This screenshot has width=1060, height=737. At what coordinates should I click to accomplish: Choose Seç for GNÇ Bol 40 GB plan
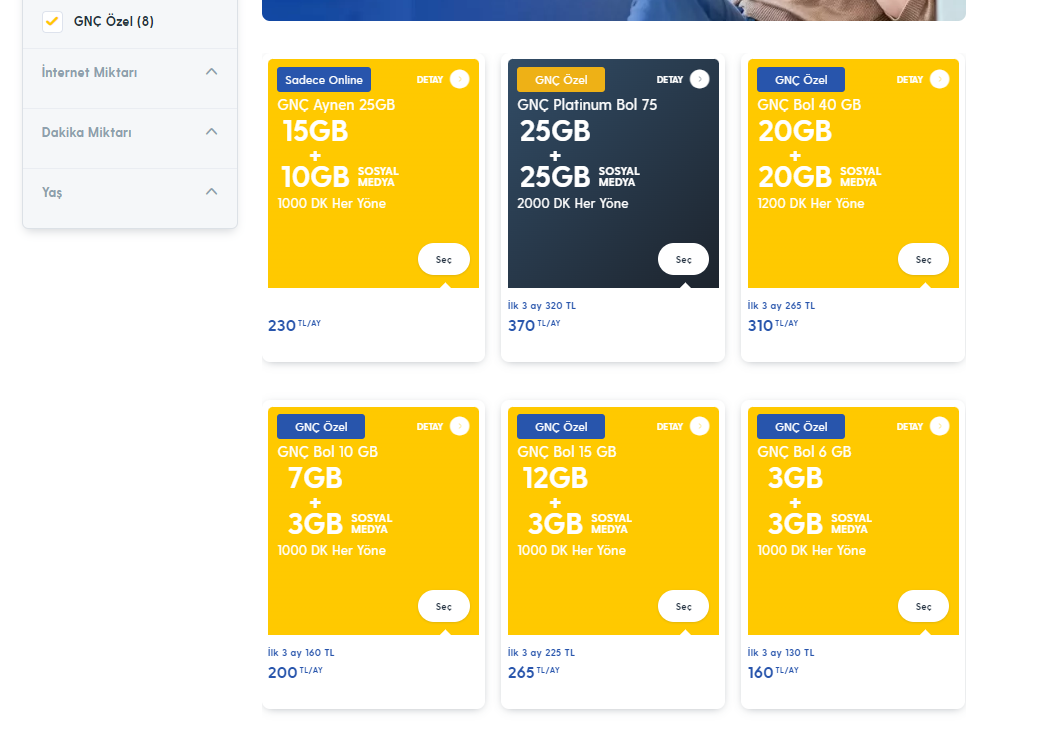pyautogui.click(x=923, y=259)
